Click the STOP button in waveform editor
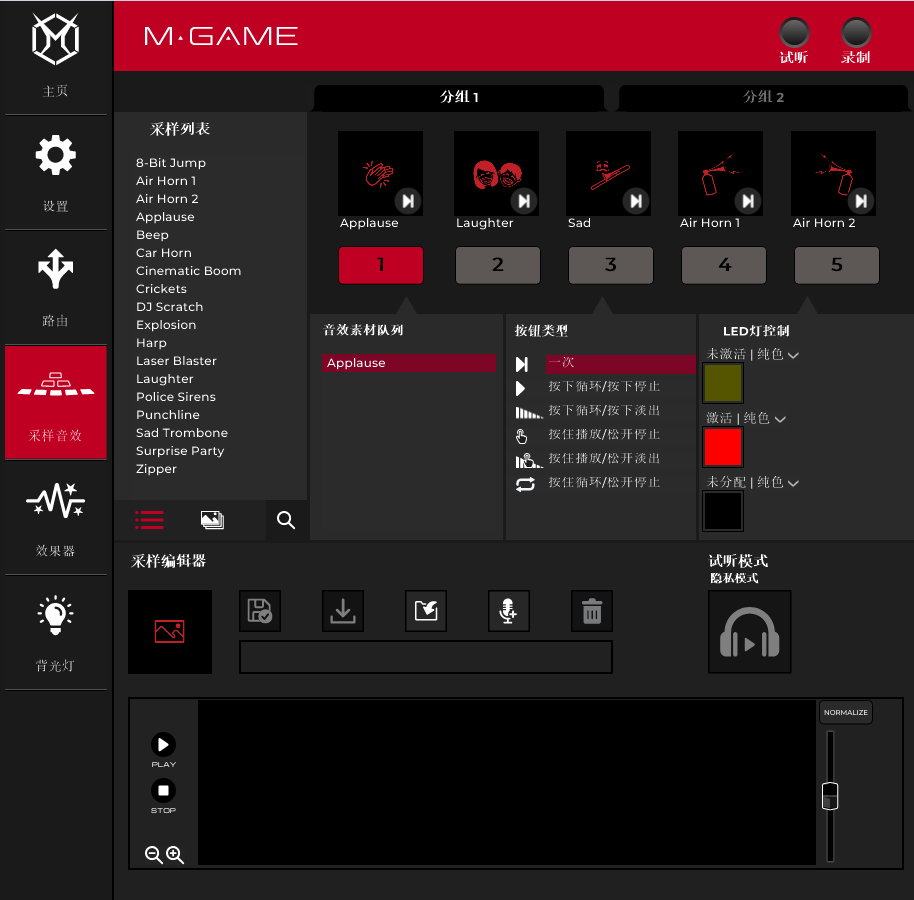The height and width of the screenshot is (900, 914). click(163, 790)
